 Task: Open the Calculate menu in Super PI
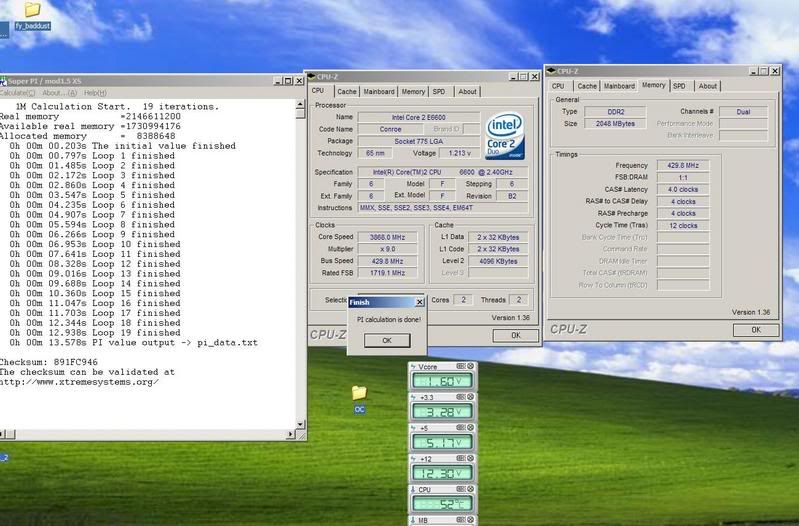17,93
